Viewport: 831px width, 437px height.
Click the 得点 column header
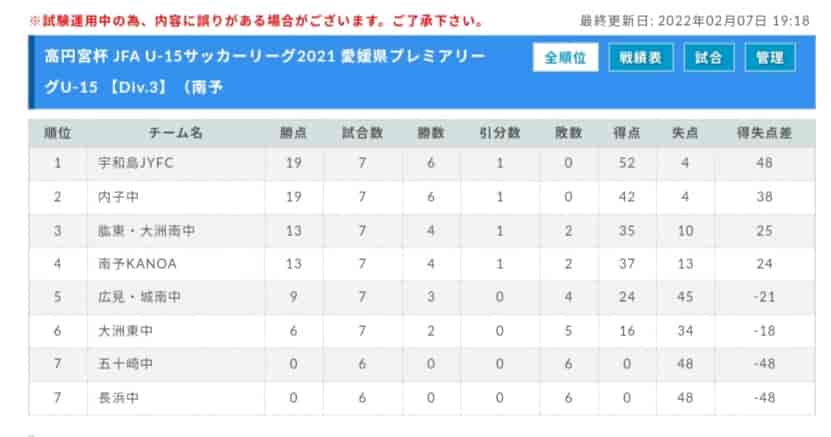pos(626,133)
